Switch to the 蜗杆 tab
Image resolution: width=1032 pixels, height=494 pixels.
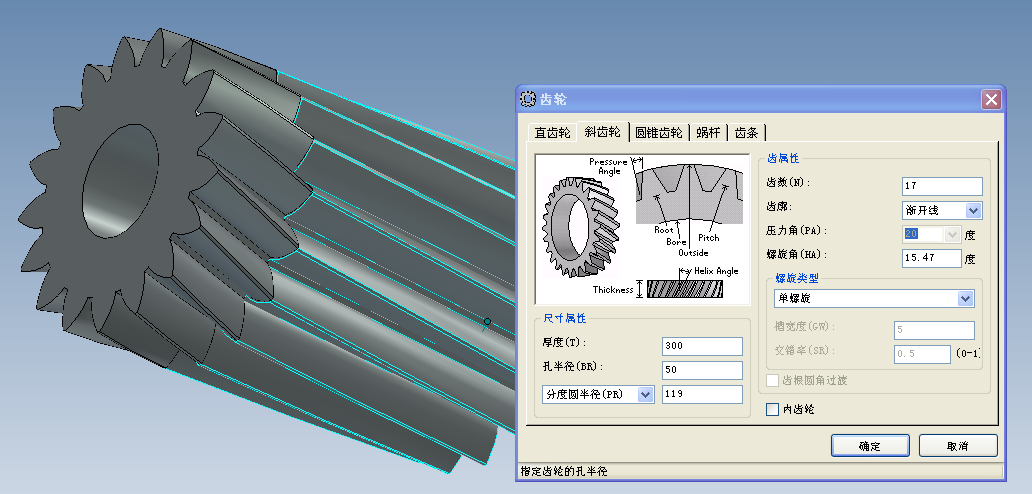tap(708, 132)
